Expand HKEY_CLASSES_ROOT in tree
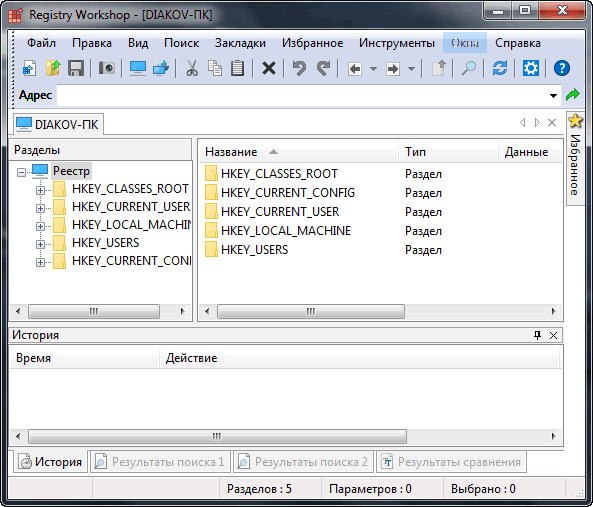Viewport: 593px width, 507px height. (40, 190)
